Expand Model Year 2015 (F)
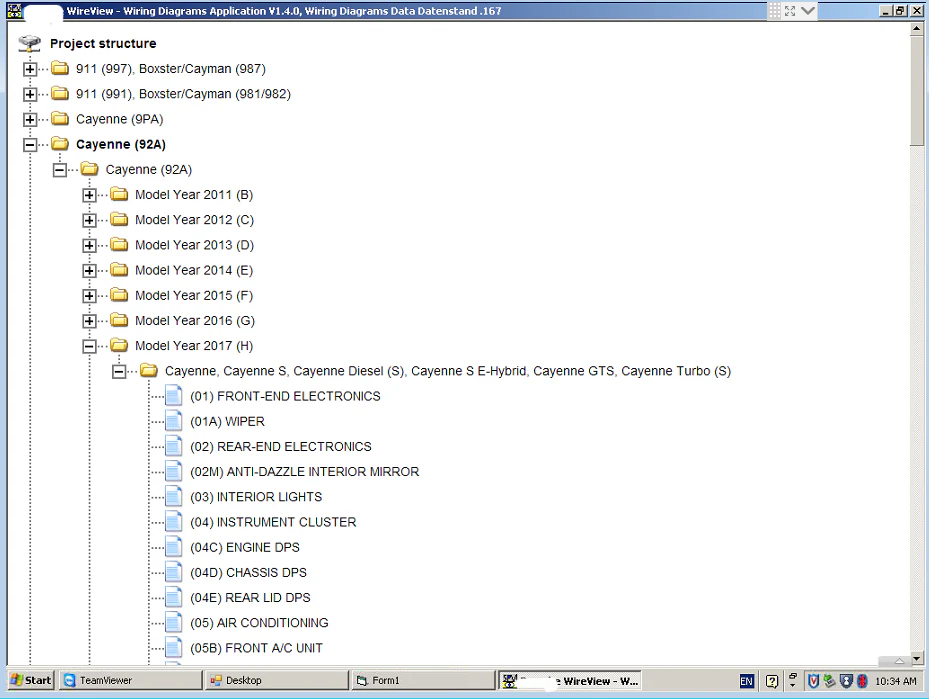This screenshot has height=699, width=929. pos(89,296)
